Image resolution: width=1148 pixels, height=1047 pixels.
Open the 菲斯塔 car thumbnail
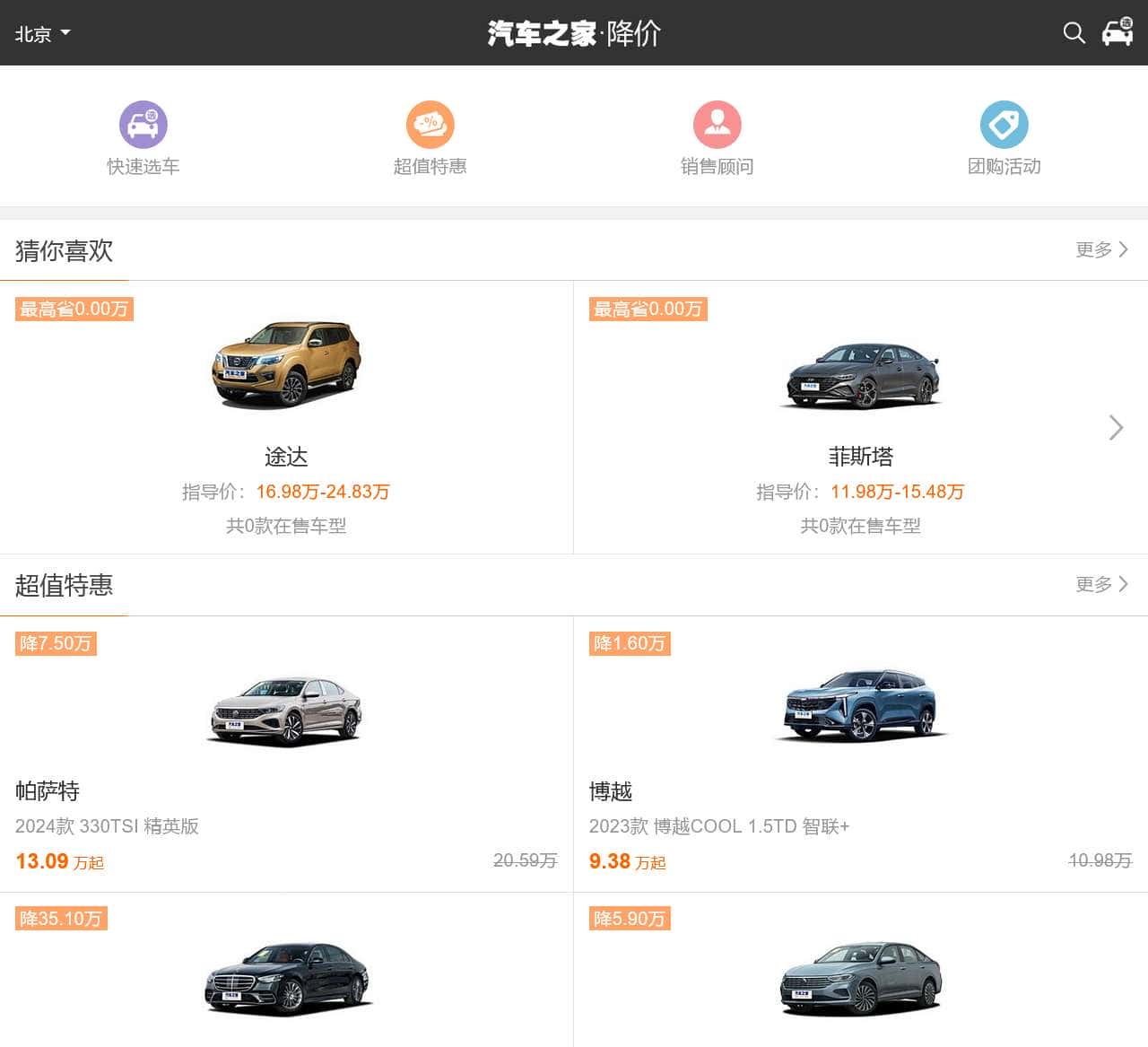point(861,375)
